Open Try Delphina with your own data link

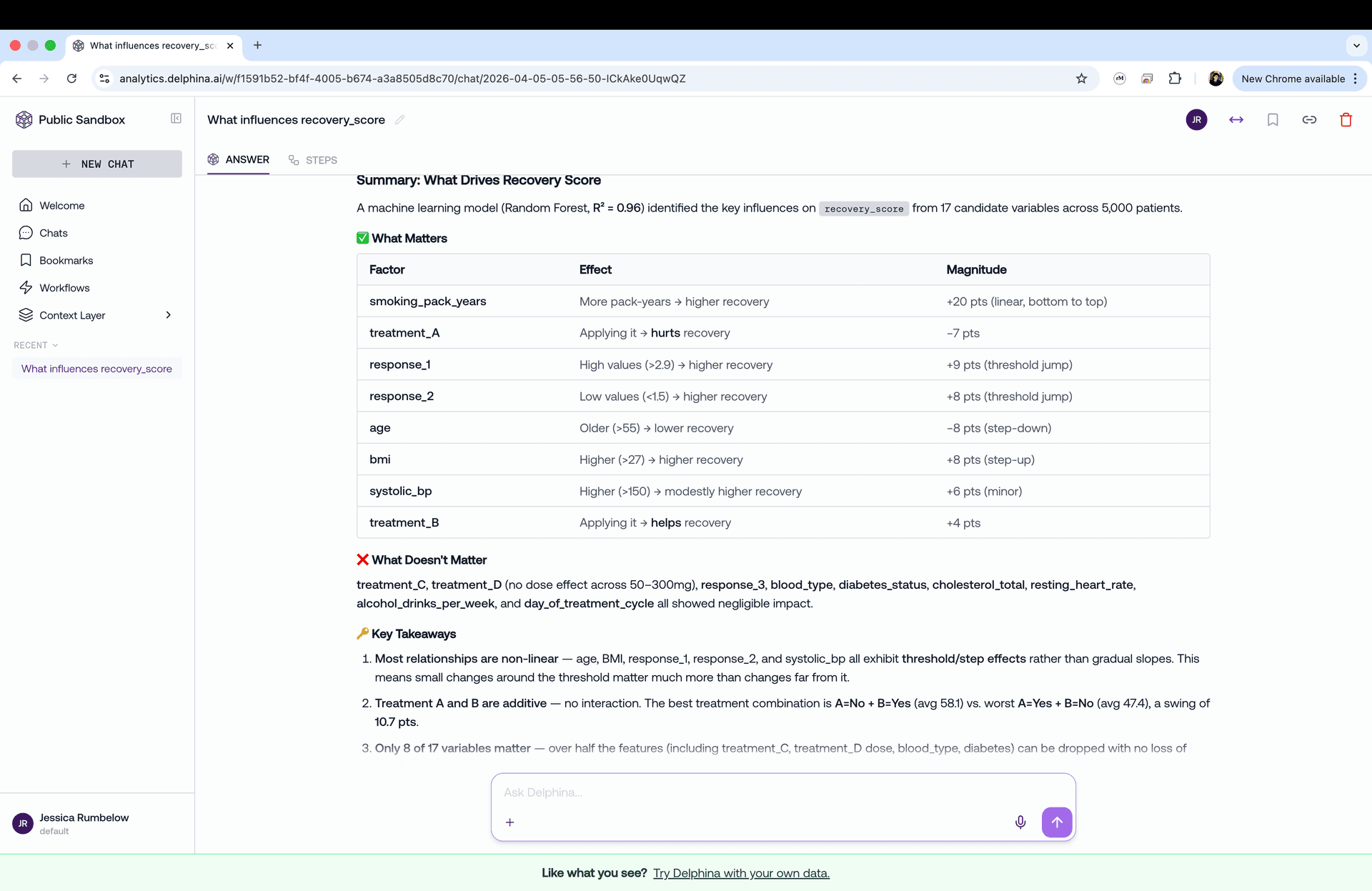click(741, 873)
